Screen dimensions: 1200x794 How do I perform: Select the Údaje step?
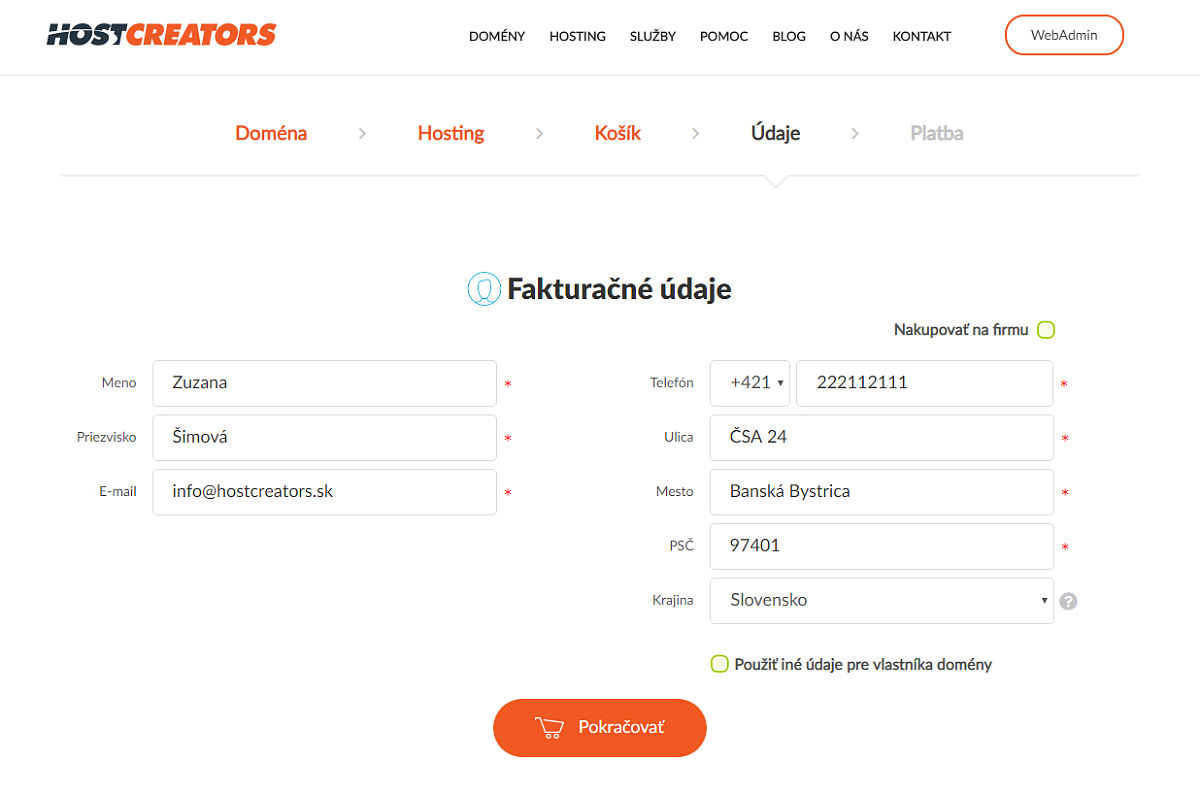[x=776, y=133]
